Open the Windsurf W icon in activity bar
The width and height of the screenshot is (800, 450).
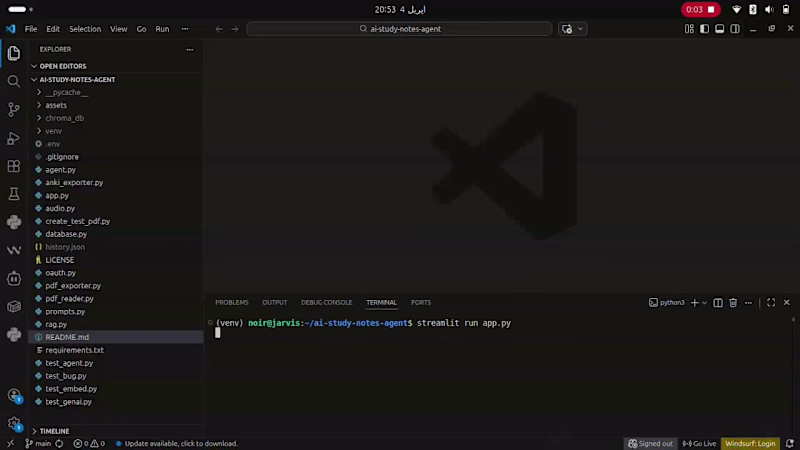pyautogui.click(x=14, y=250)
